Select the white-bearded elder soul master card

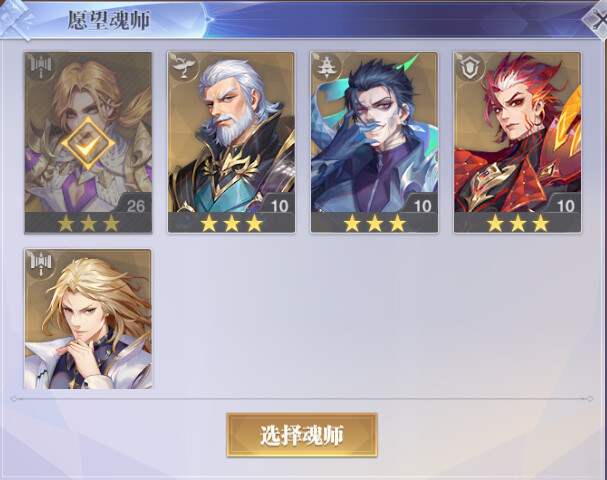[231, 142]
